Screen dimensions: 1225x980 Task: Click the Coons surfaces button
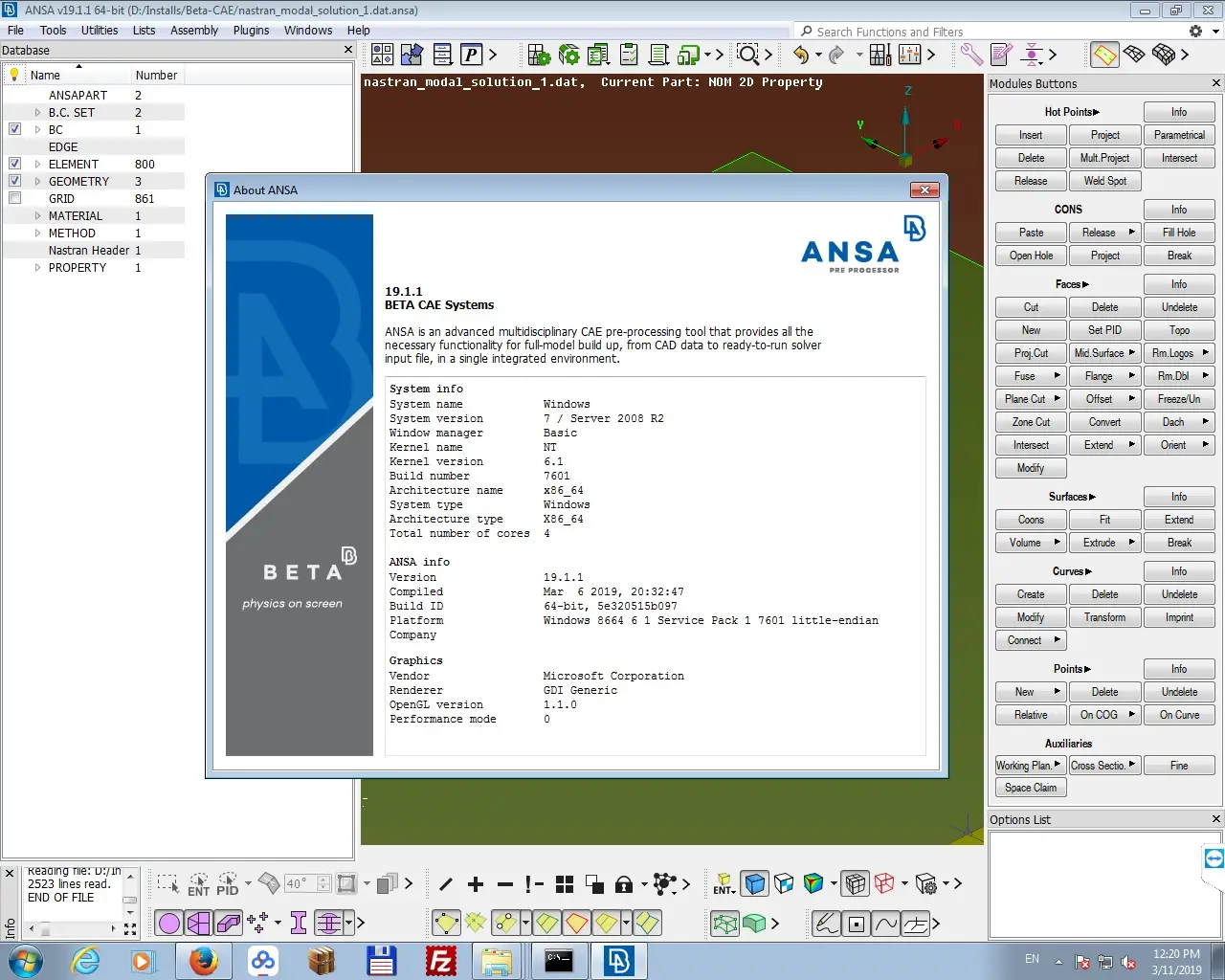[x=1031, y=520]
